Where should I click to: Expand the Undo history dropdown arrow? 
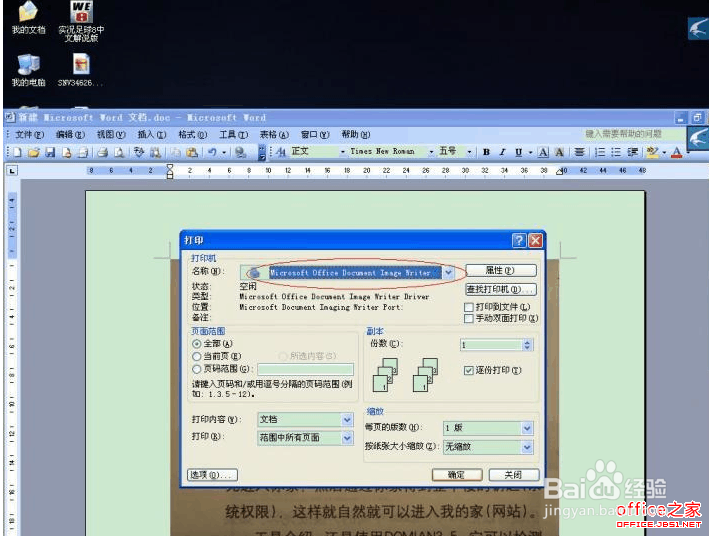pyautogui.click(x=224, y=152)
